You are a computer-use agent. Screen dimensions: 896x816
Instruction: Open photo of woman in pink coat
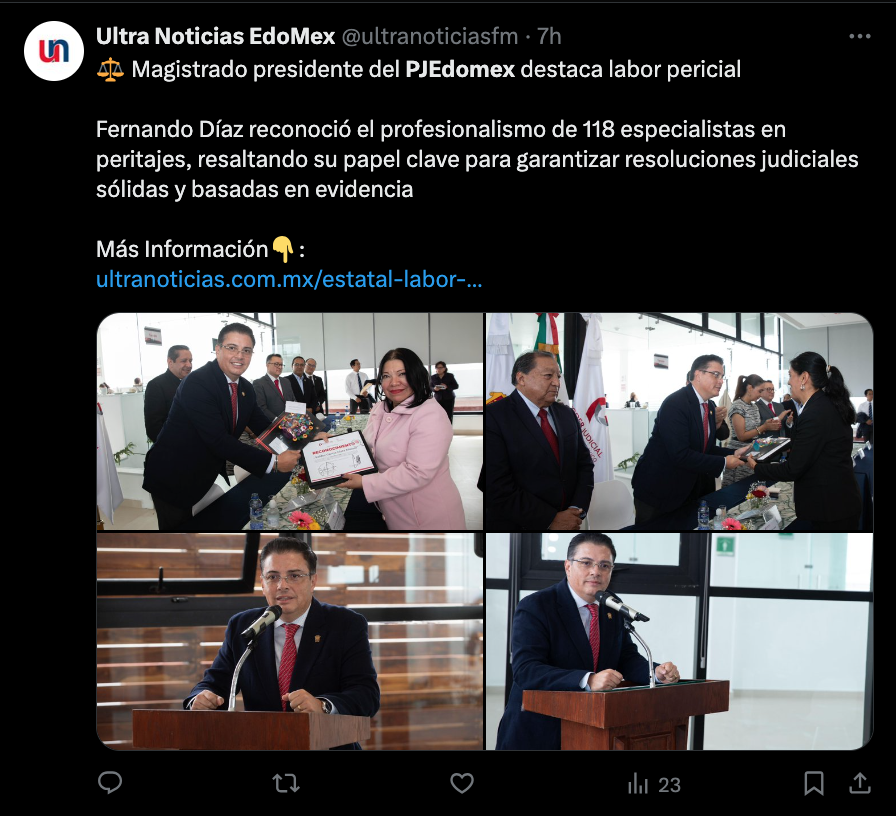[x=290, y=422]
